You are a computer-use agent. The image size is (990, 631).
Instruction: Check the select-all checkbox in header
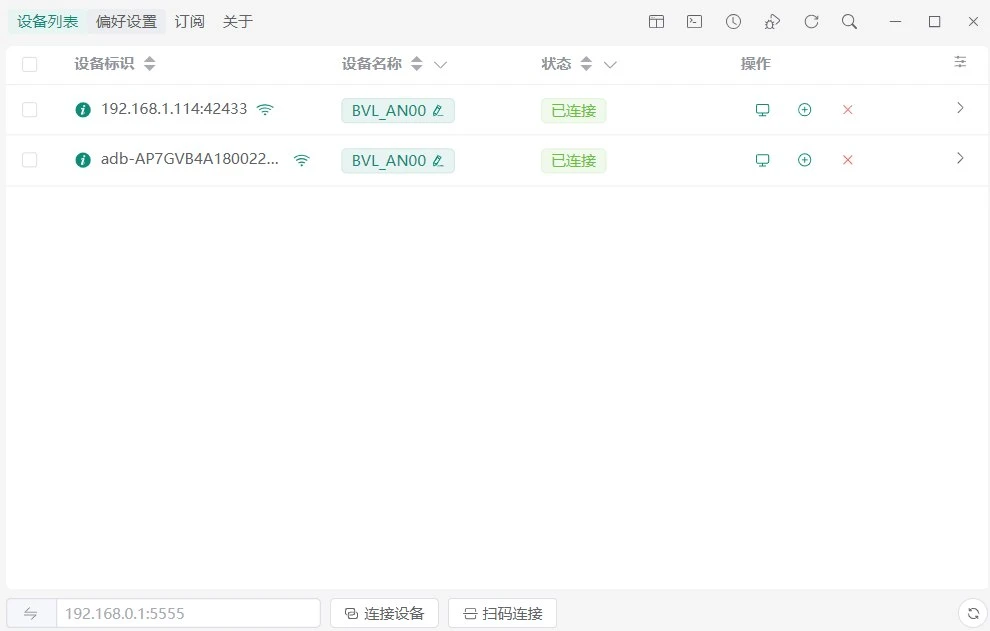click(x=30, y=64)
